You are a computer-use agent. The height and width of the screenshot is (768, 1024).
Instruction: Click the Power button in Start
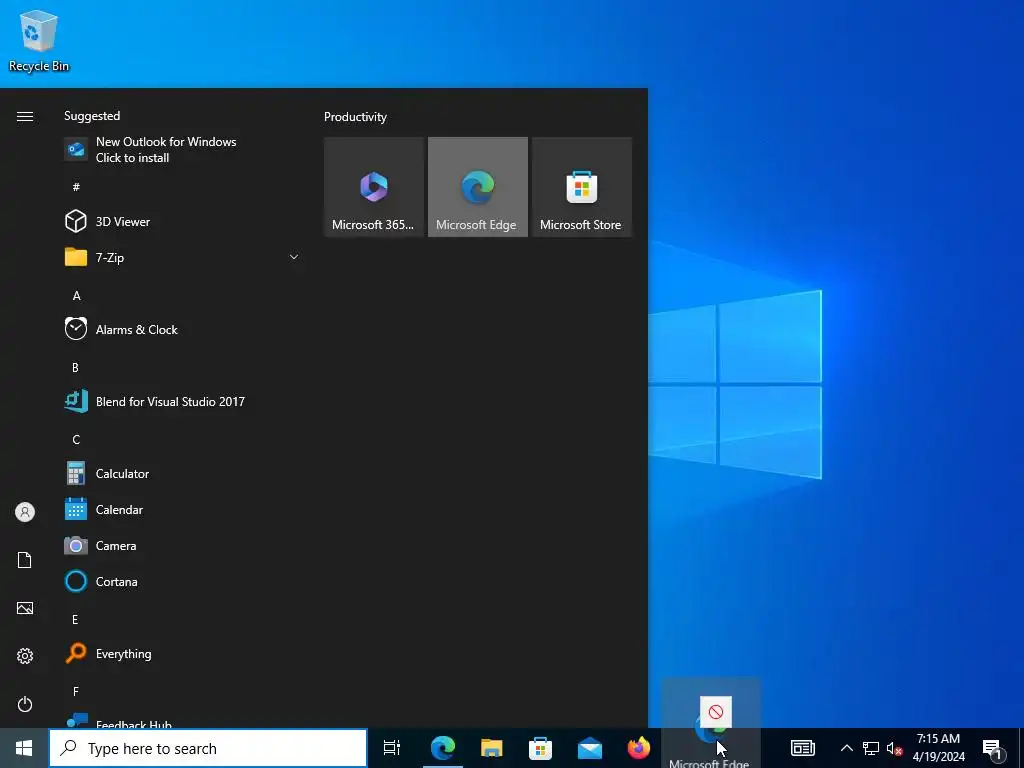pyautogui.click(x=25, y=704)
